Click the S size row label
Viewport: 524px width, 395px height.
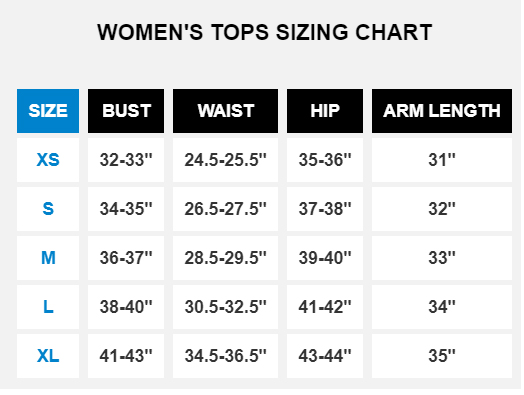click(48, 209)
